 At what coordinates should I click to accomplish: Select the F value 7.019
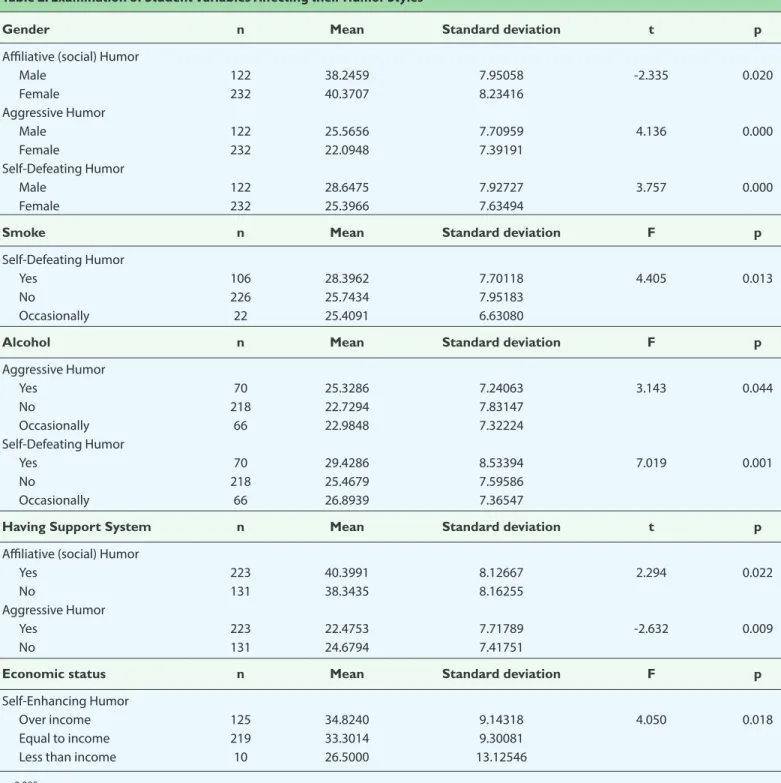[651, 463]
